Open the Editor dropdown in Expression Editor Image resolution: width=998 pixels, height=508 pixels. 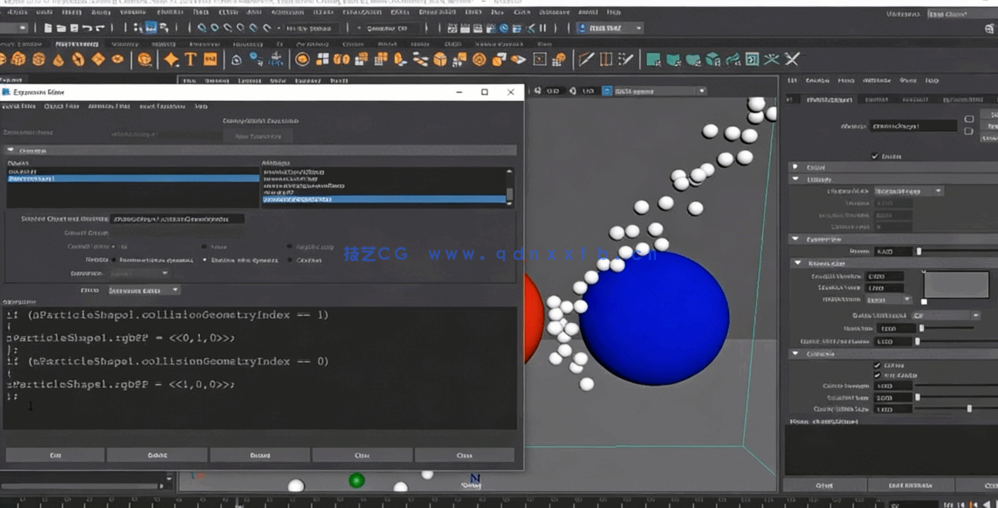pos(143,290)
